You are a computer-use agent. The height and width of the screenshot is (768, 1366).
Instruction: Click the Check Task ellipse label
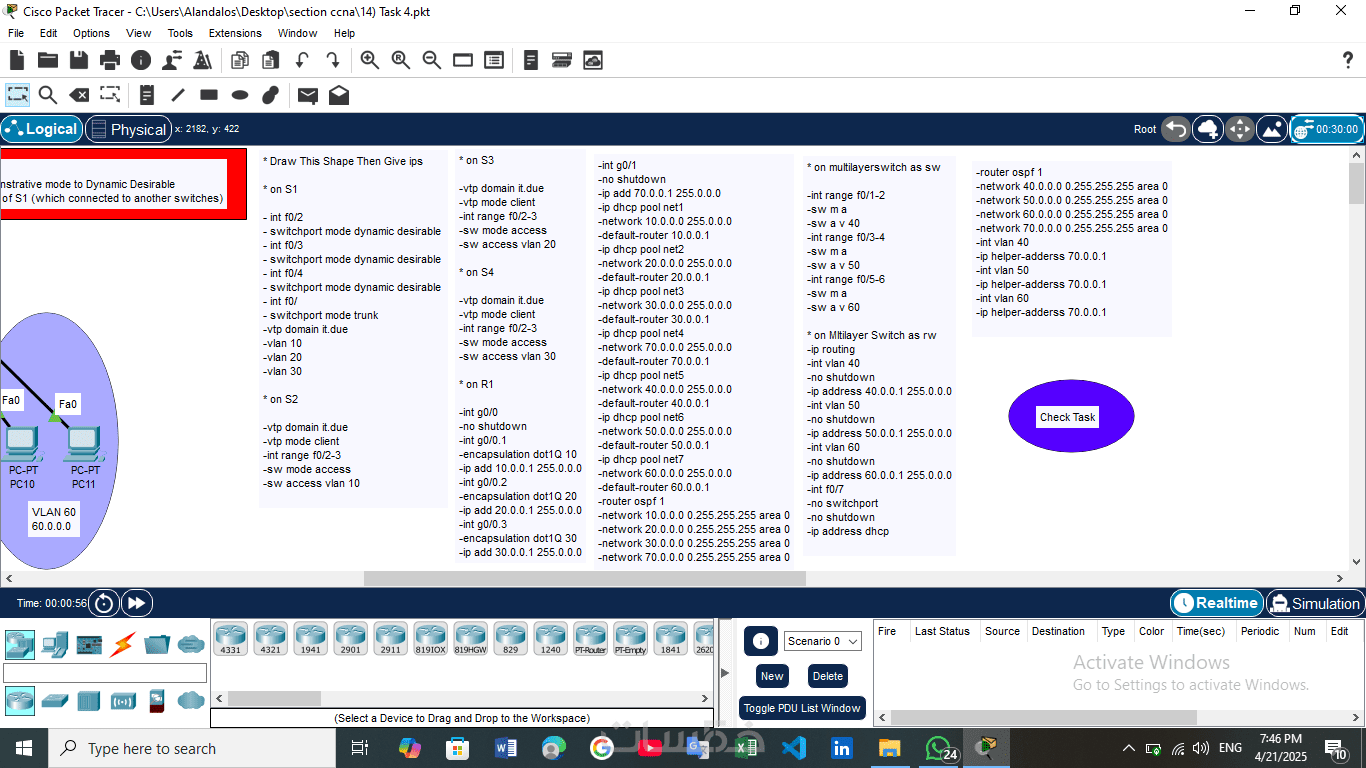point(1068,417)
